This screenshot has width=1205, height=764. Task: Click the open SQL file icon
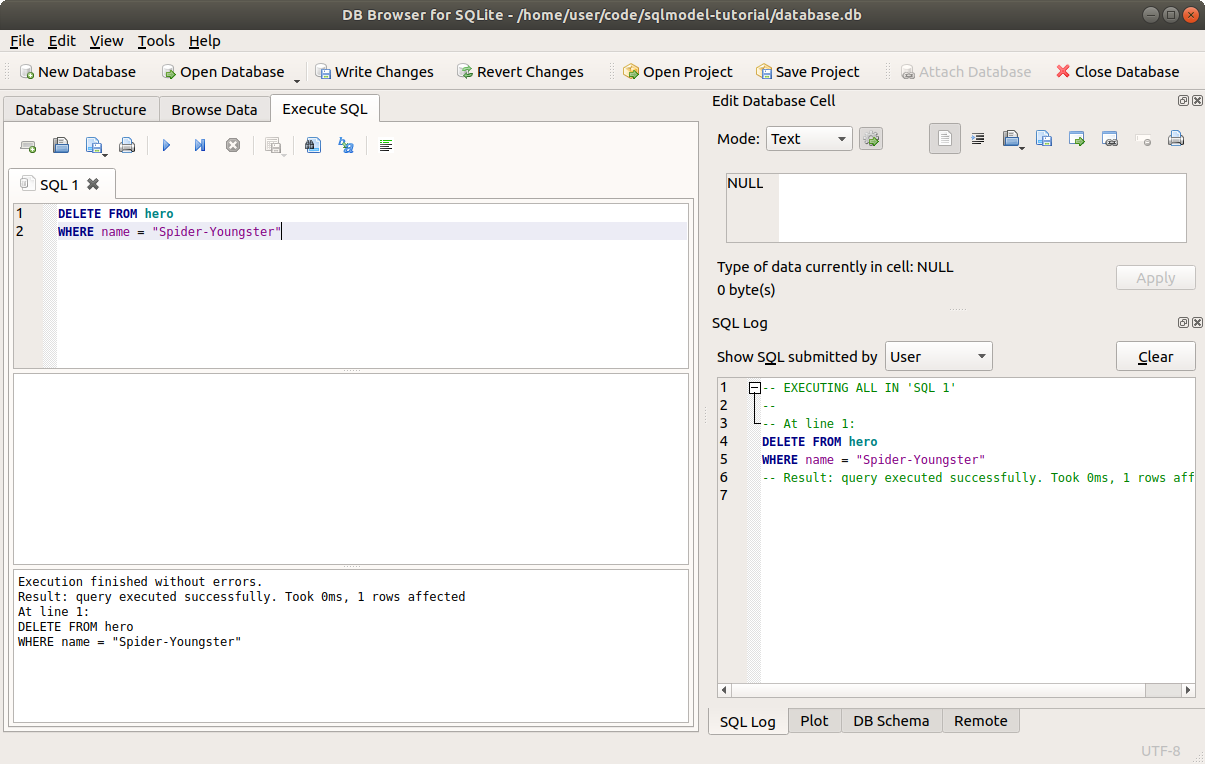(x=61, y=146)
